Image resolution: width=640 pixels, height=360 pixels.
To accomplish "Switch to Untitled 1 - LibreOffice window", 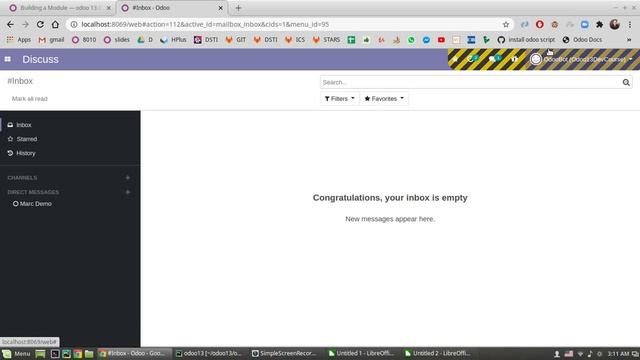I will pos(362,353).
